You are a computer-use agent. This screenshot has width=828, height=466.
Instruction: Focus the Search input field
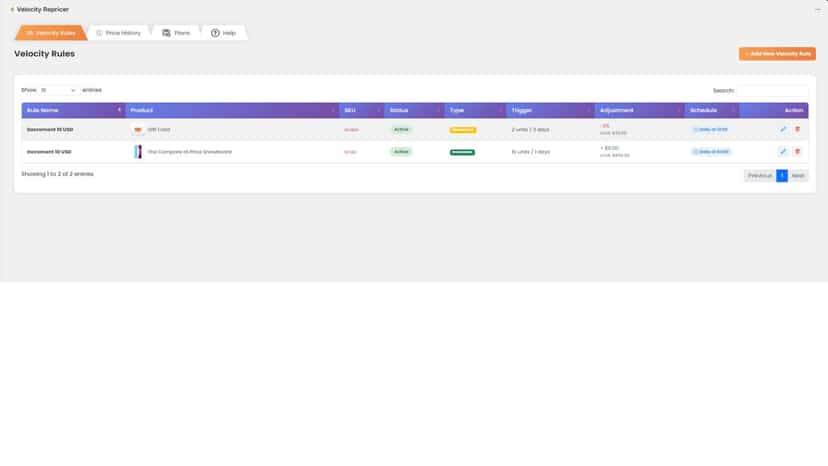[773, 90]
